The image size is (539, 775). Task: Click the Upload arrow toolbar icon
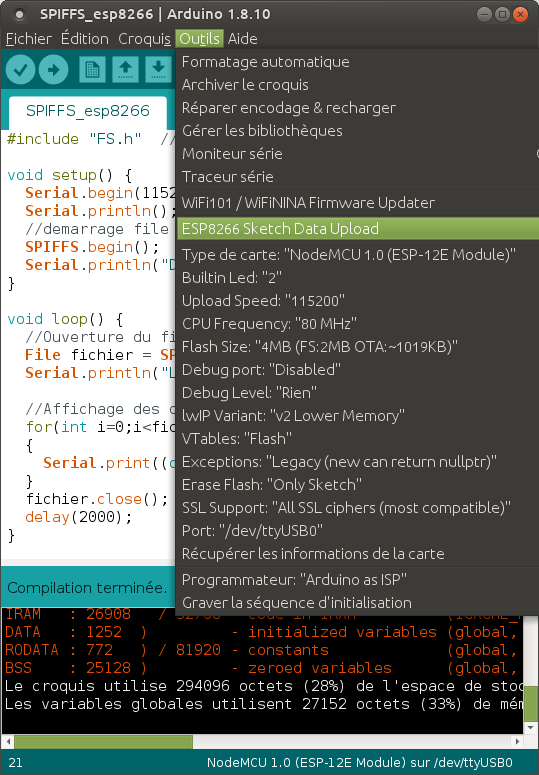53,69
